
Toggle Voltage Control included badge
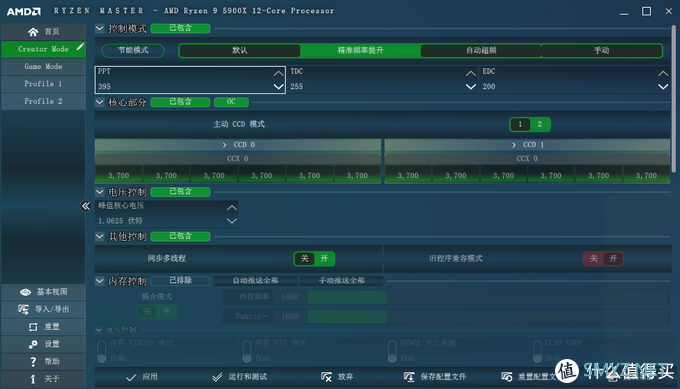pyautogui.click(x=180, y=192)
